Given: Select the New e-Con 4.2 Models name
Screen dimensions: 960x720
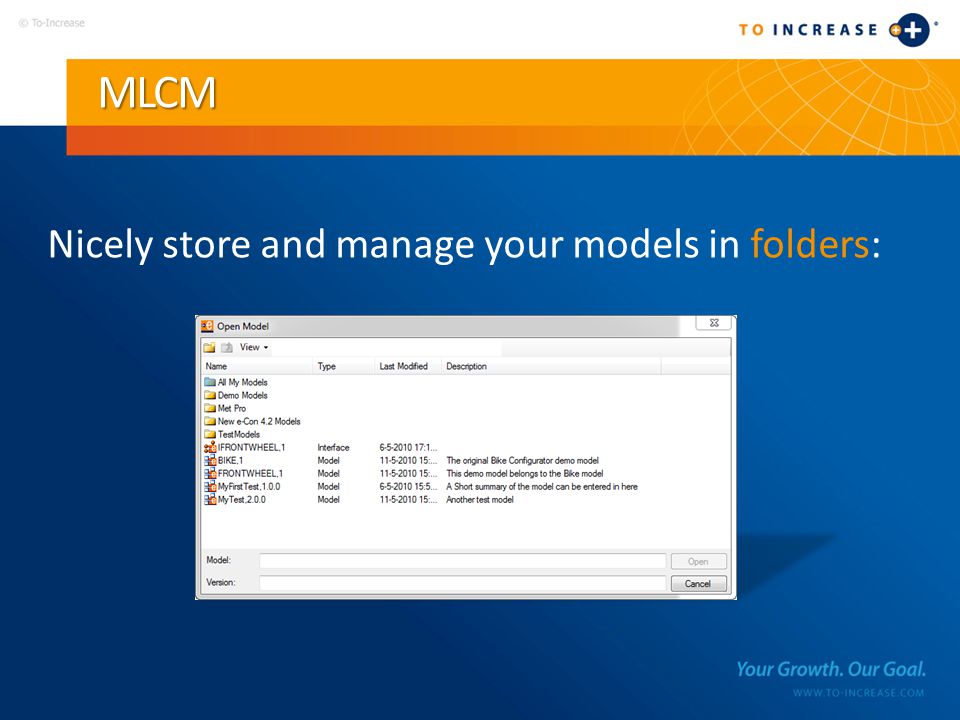Looking at the screenshot, I should pyautogui.click(x=259, y=421).
